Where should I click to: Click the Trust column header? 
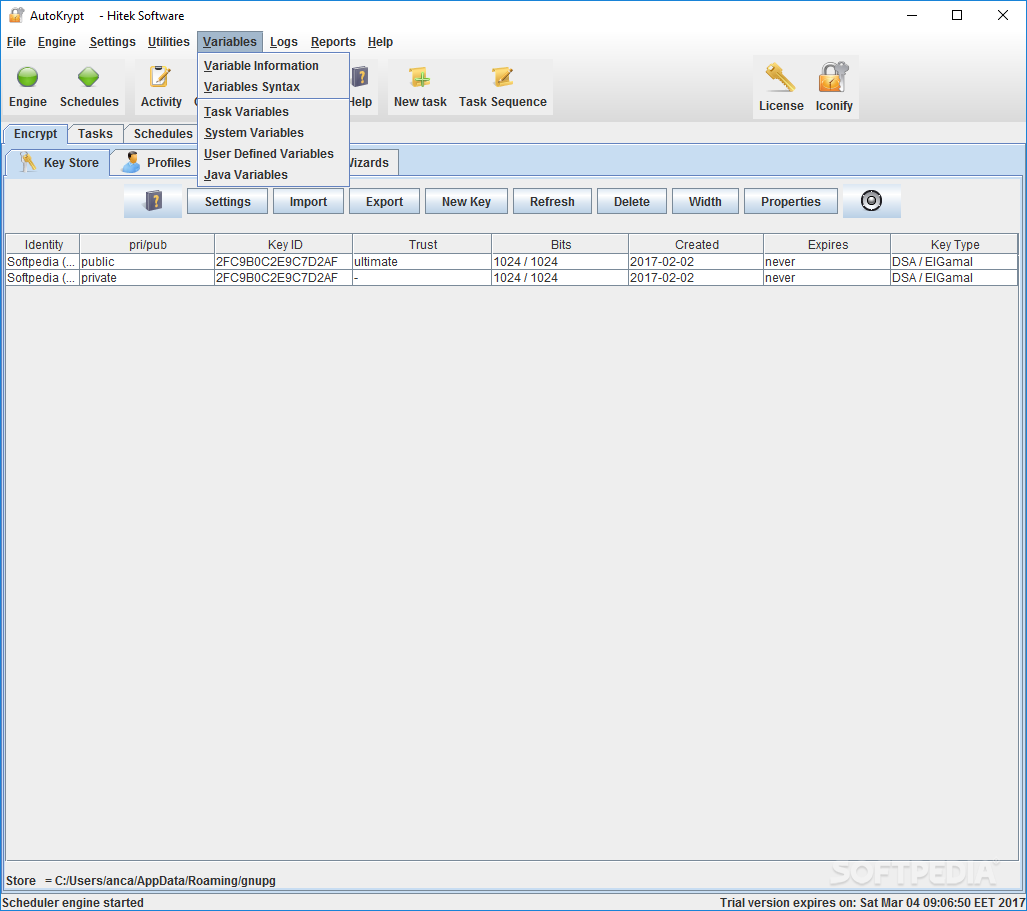422,244
